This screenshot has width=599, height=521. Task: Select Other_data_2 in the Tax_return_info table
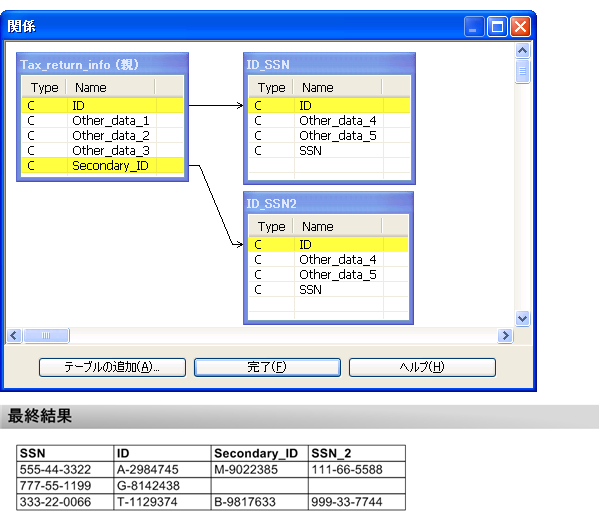tap(102, 136)
